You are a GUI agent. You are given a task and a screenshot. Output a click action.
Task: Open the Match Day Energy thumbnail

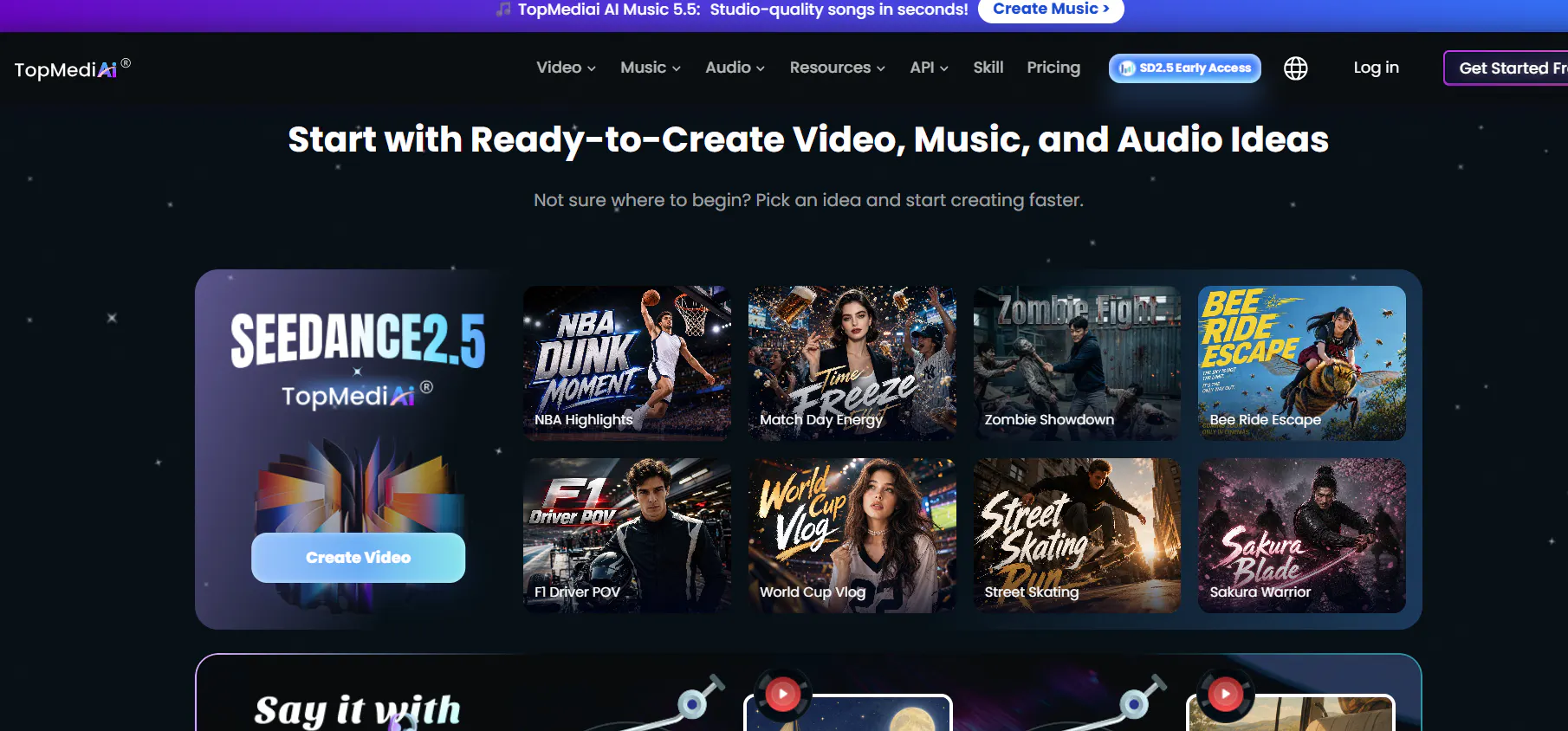852,363
